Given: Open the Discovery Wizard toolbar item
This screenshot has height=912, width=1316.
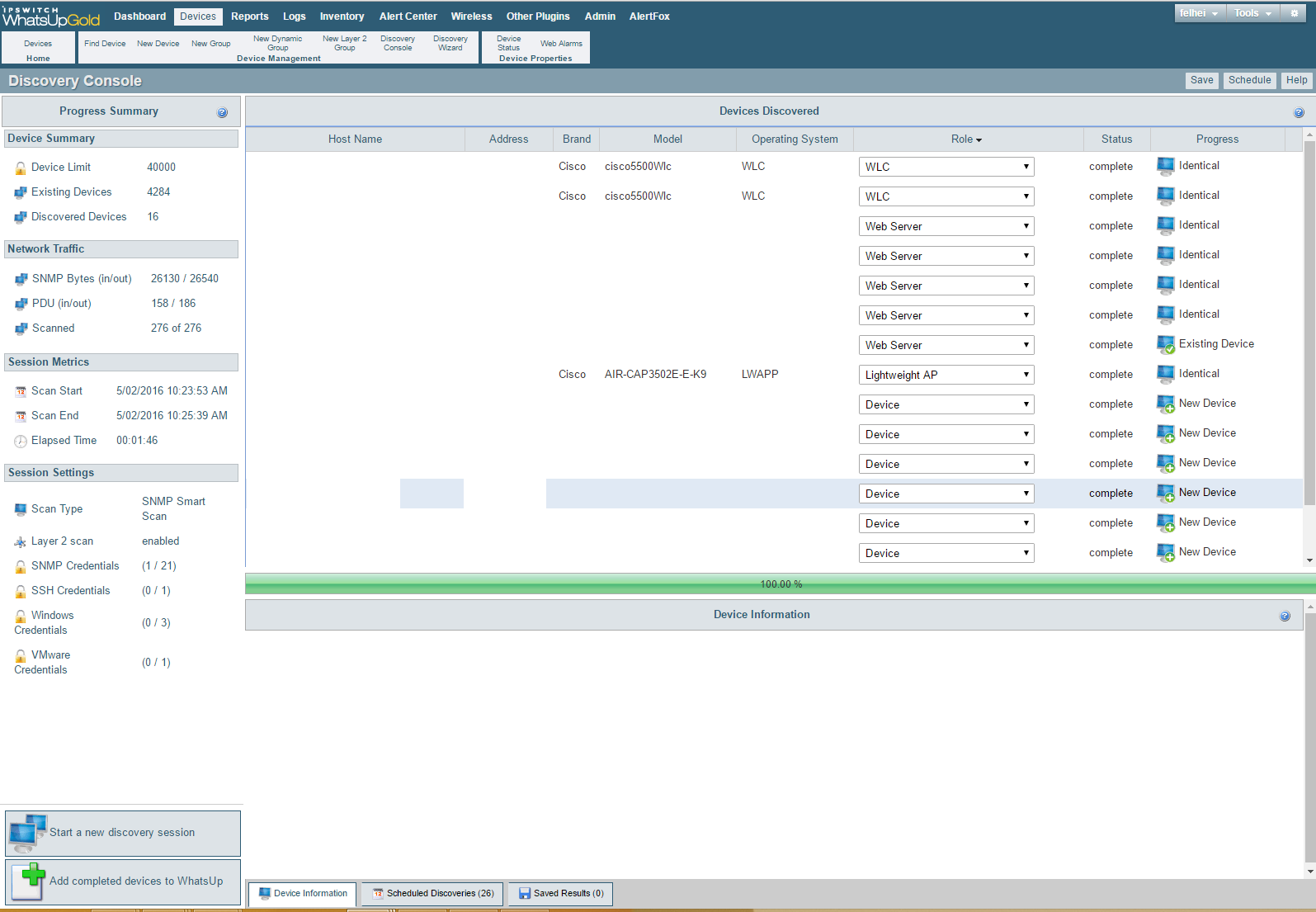Looking at the screenshot, I should pos(450,43).
